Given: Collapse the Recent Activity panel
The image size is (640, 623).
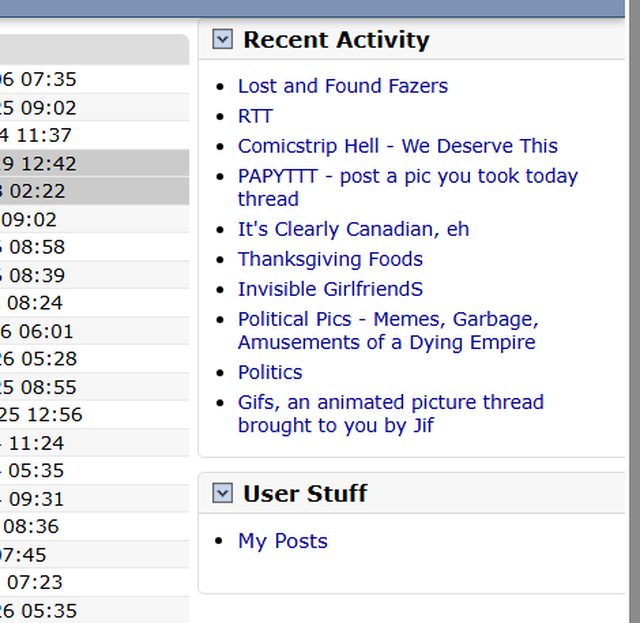Looking at the screenshot, I should [223, 39].
